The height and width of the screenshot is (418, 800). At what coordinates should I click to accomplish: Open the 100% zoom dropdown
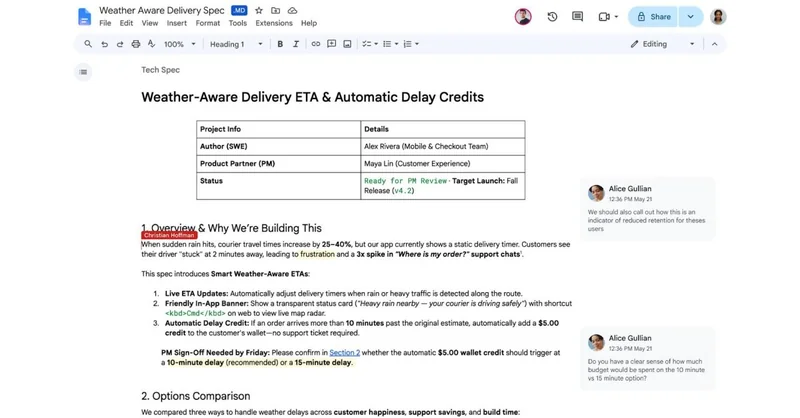tap(180, 44)
